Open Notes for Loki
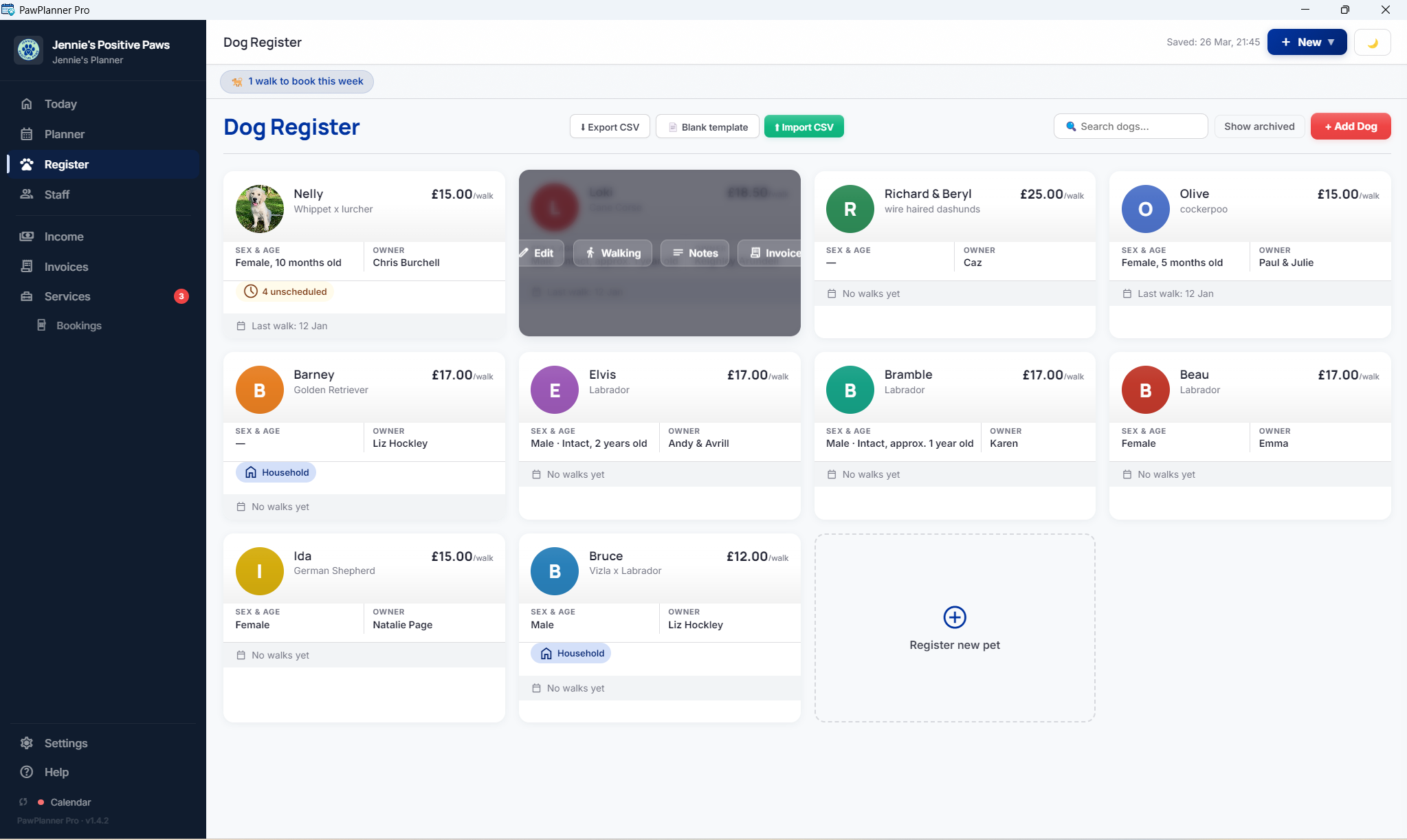The width and height of the screenshot is (1407, 840). tap(695, 252)
